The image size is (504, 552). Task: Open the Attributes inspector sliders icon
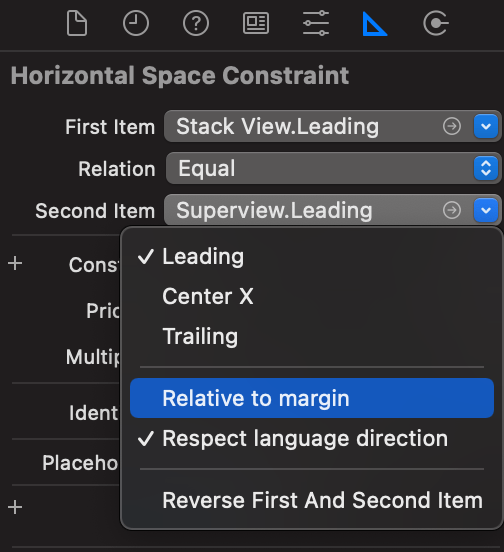coord(316,24)
